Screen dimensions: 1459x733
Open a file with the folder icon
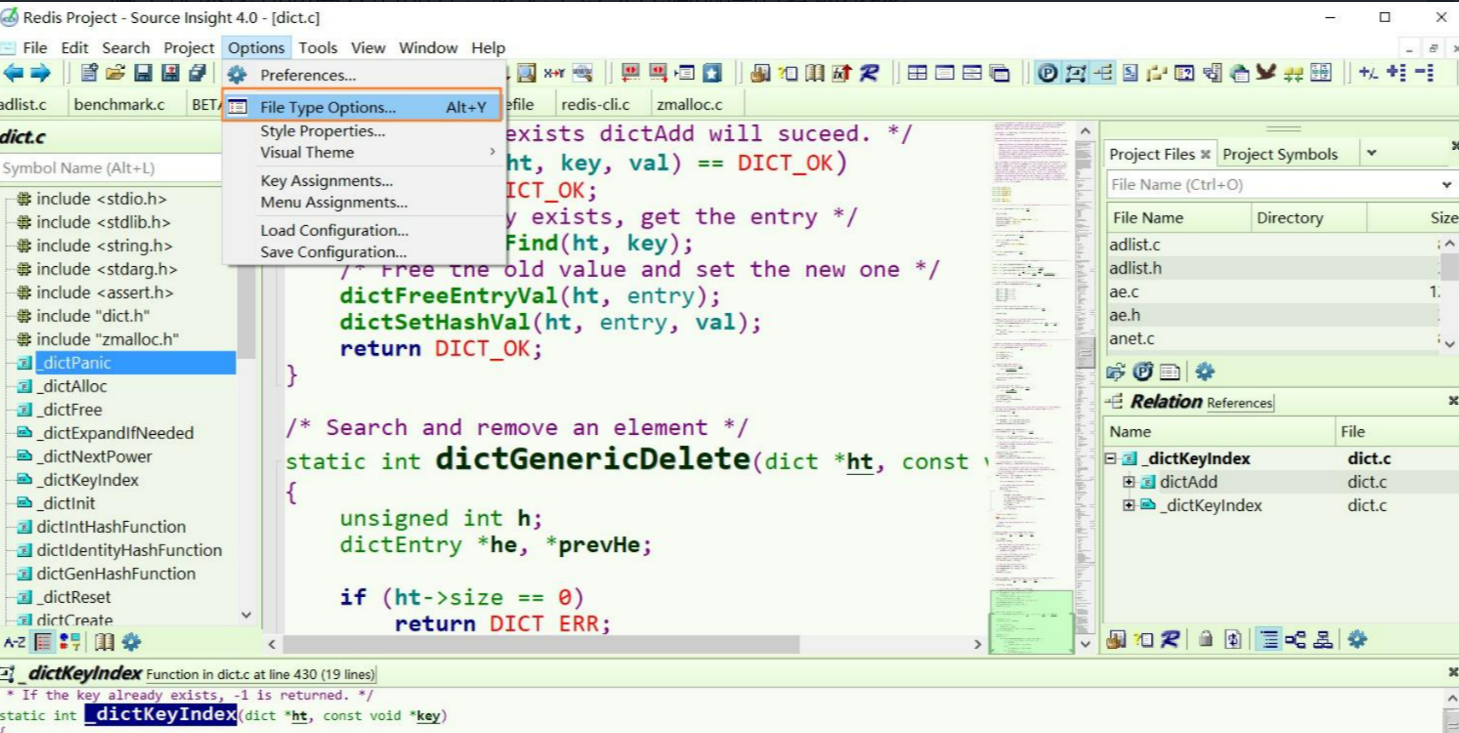pyautogui.click(x=116, y=73)
